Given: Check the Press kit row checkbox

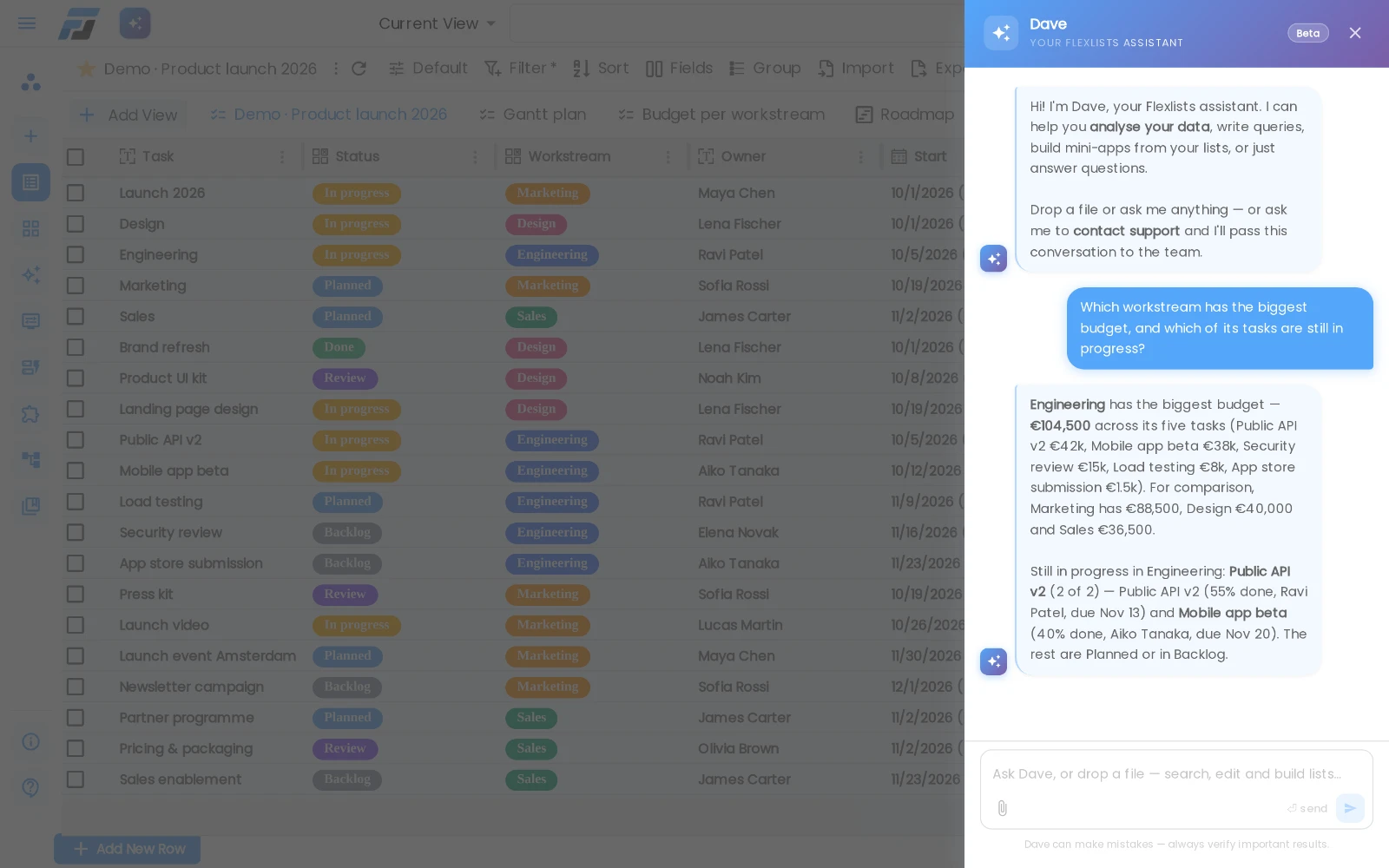Looking at the screenshot, I should point(76,595).
